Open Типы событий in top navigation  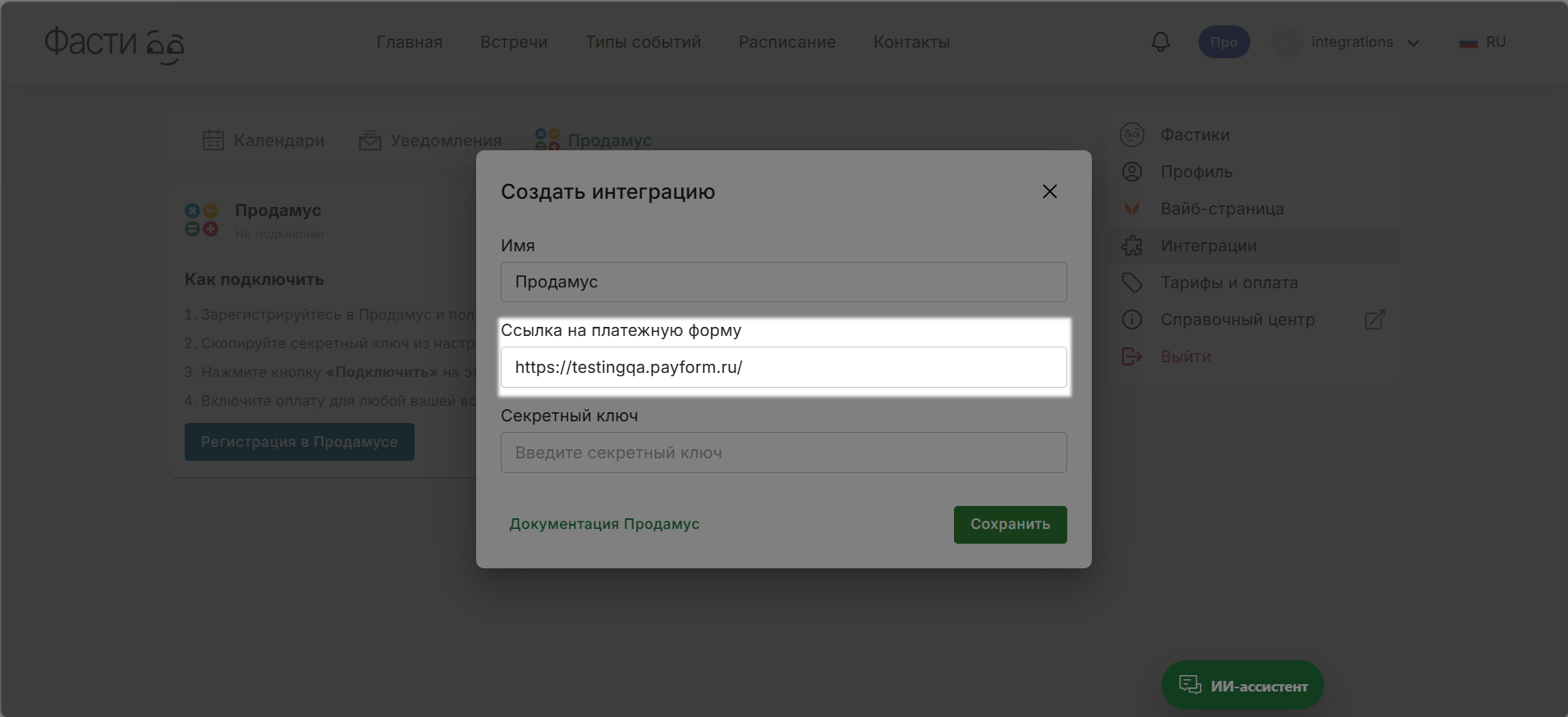click(643, 42)
